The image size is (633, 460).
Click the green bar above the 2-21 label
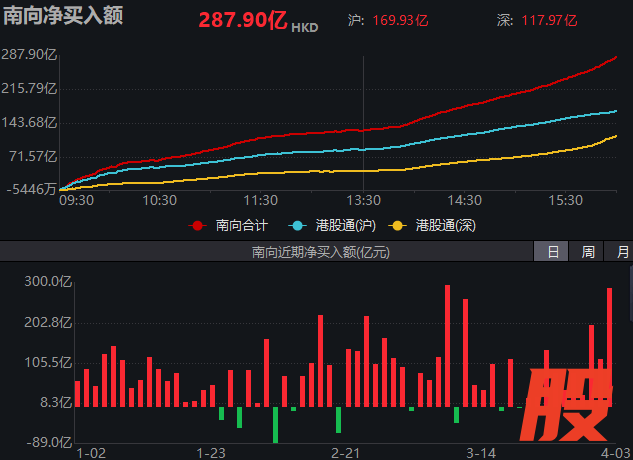(339, 419)
